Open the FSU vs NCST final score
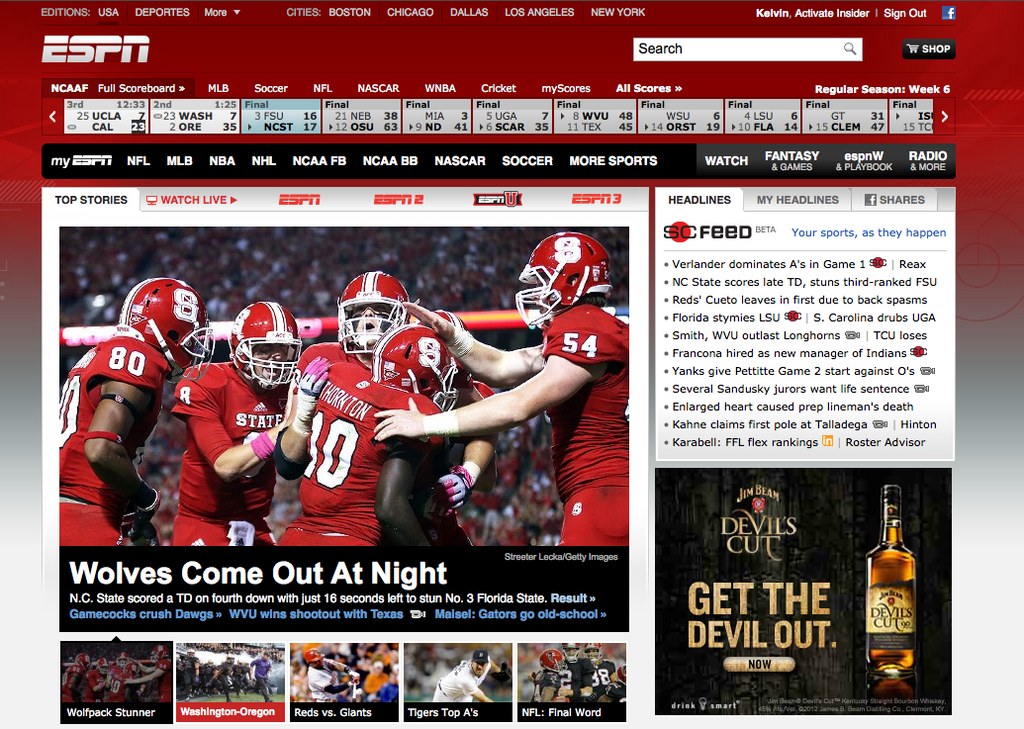This screenshot has height=729, width=1024. coord(281,116)
